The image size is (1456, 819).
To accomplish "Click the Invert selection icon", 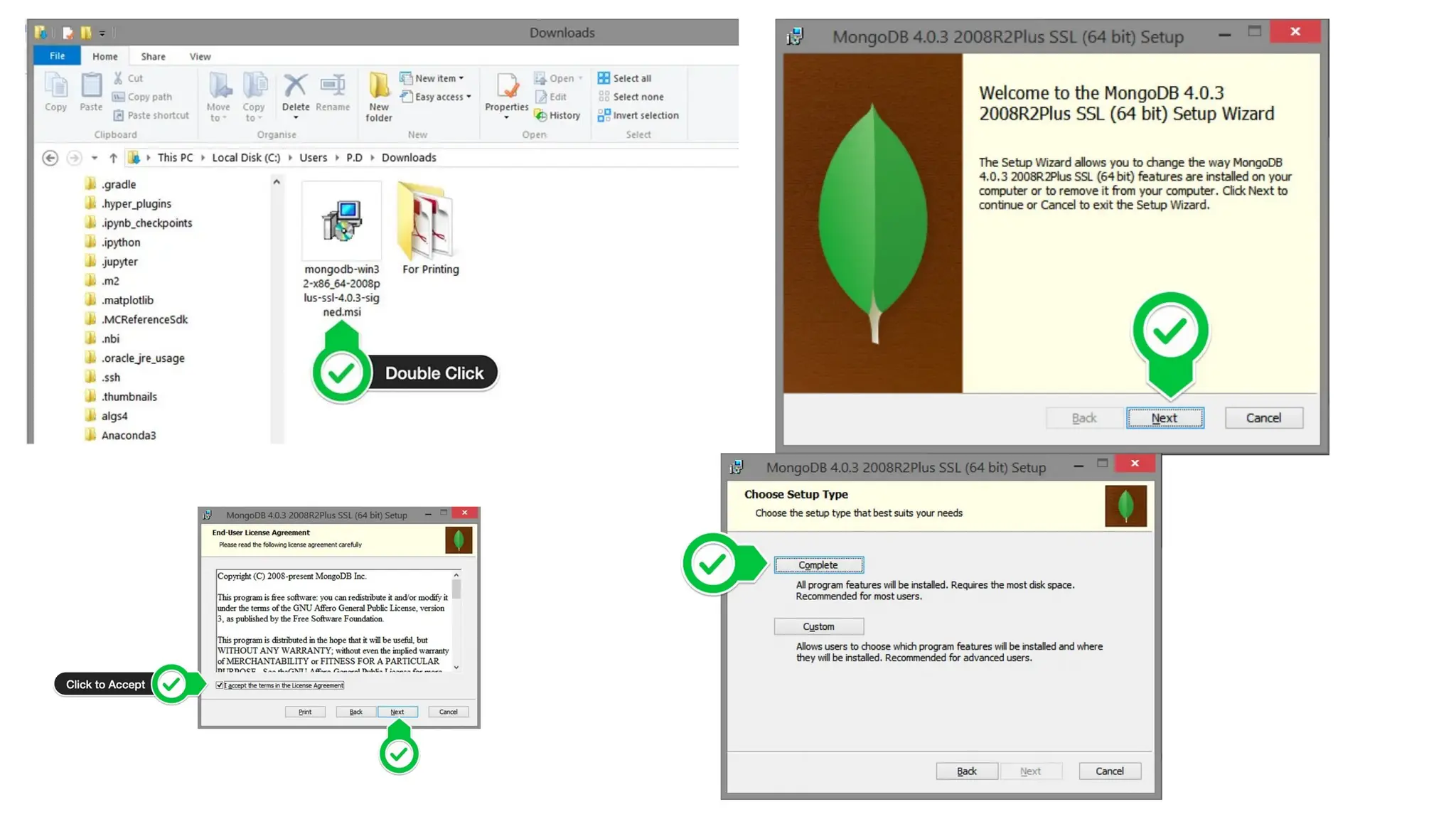I will pyautogui.click(x=604, y=115).
